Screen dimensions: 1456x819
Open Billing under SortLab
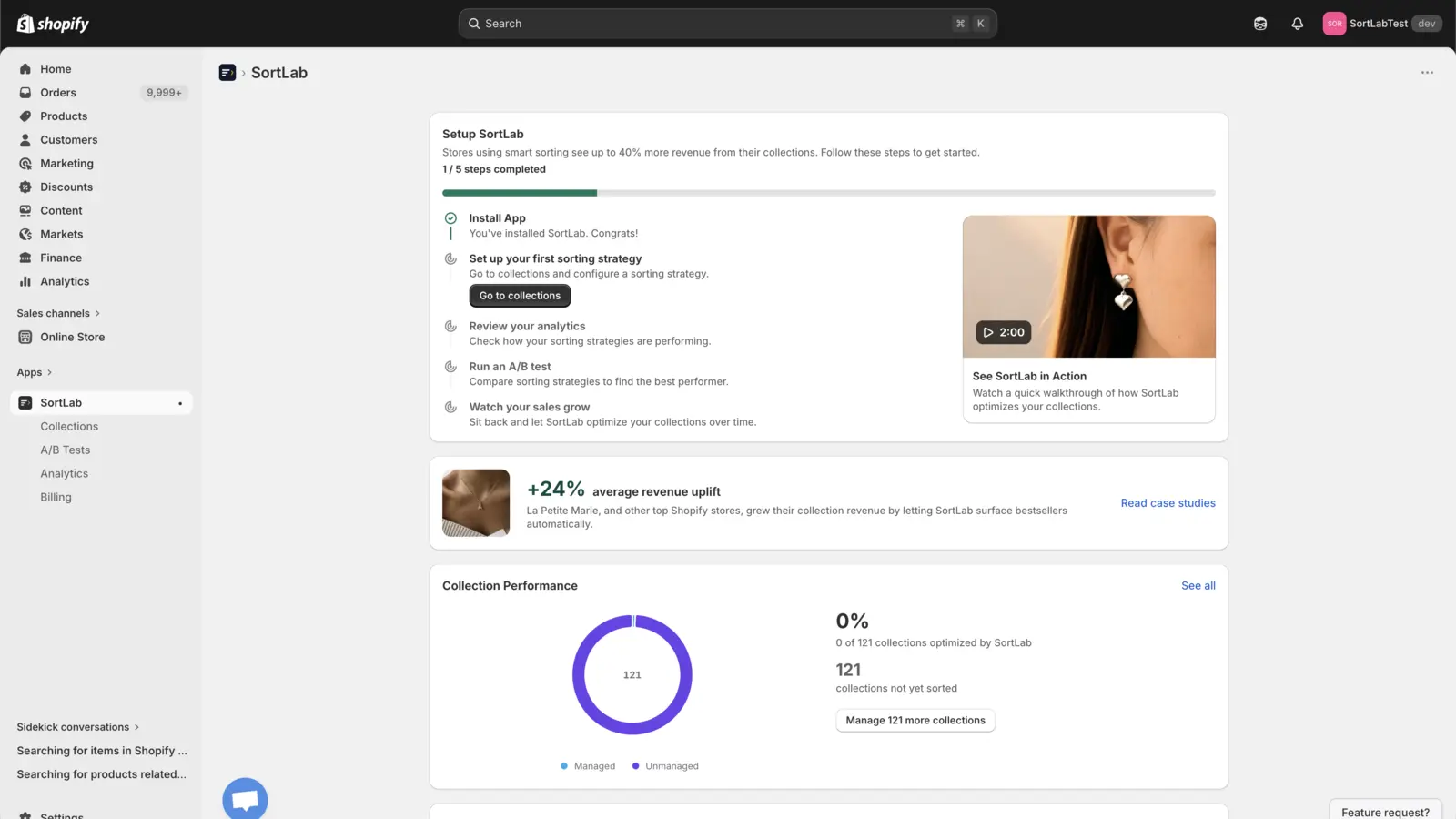(56, 498)
